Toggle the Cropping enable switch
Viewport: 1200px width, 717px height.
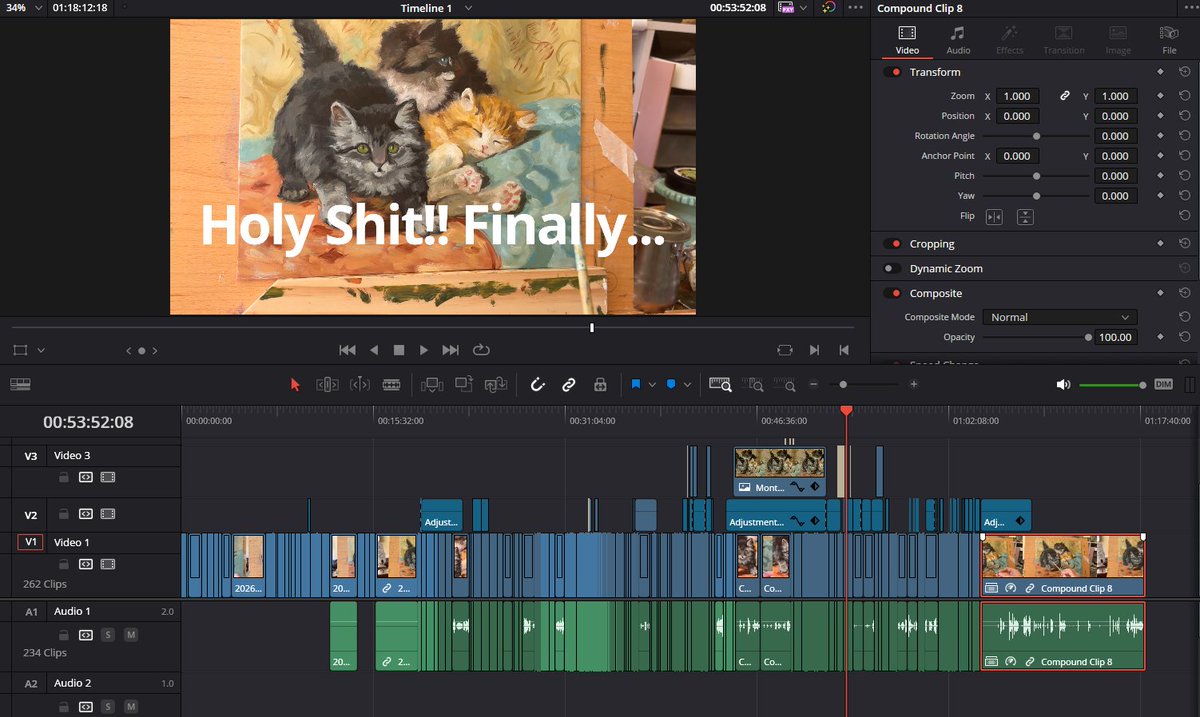pyautogui.click(x=892, y=244)
